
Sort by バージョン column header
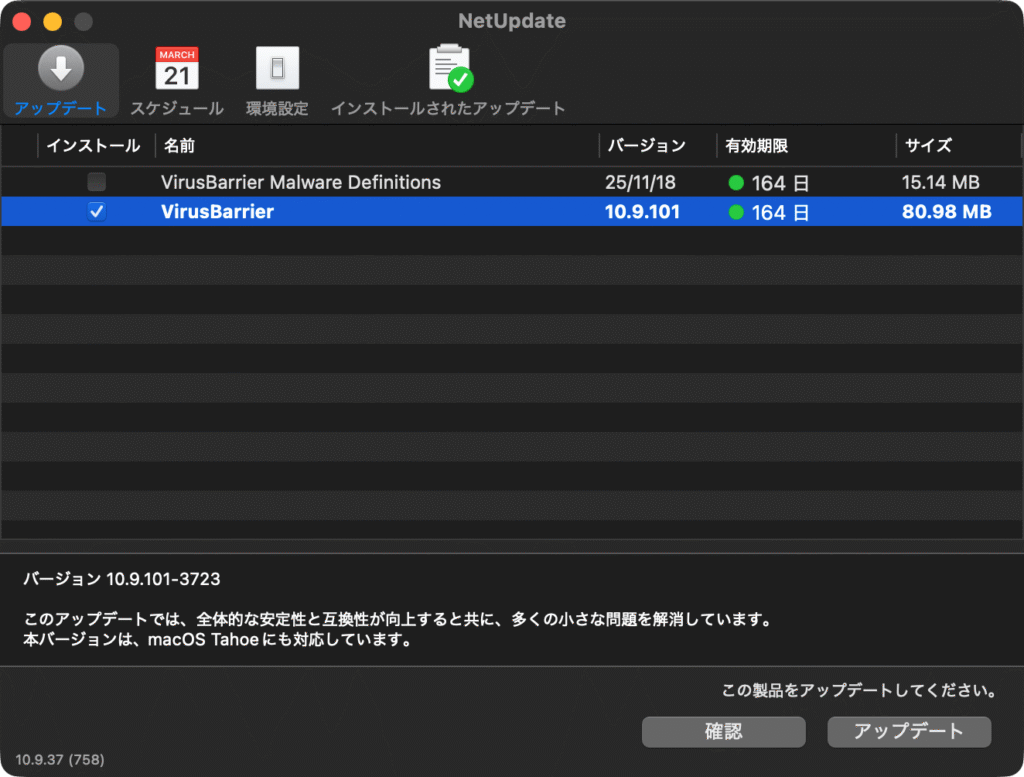pos(646,146)
